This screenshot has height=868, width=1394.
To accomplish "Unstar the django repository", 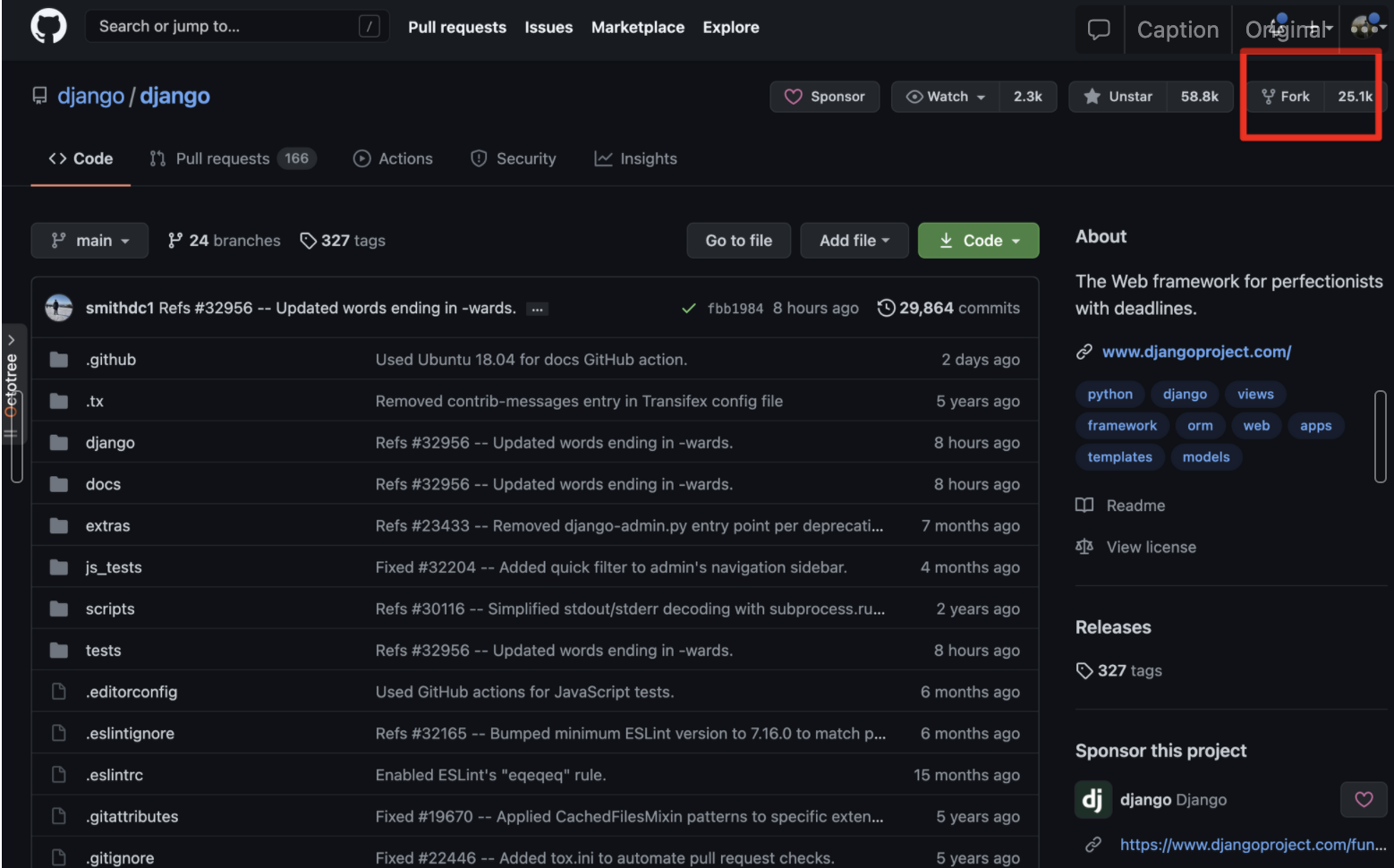I will 1118,97.
